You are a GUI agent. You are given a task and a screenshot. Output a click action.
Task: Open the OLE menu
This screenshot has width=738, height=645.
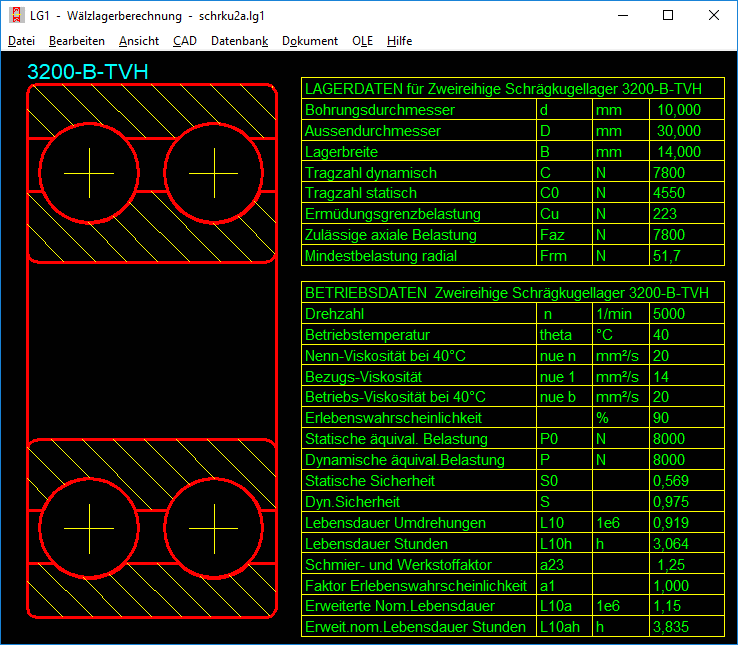[362, 41]
